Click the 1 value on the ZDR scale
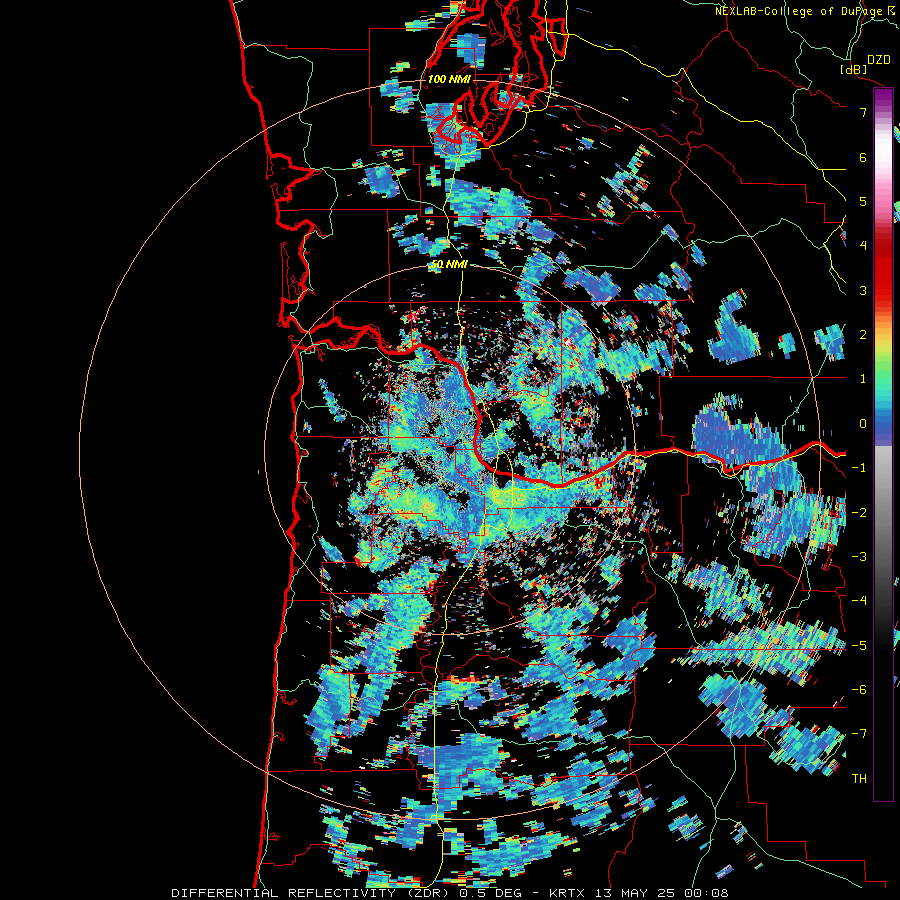Screen dimensions: 900x900 [x=863, y=379]
